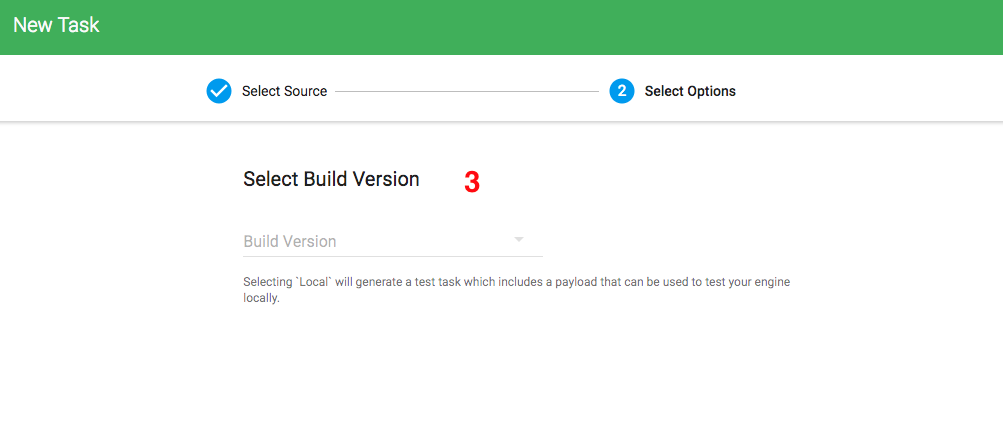Click blank page area below helper text
The width and height of the screenshot is (1003, 447).
click(500, 380)
